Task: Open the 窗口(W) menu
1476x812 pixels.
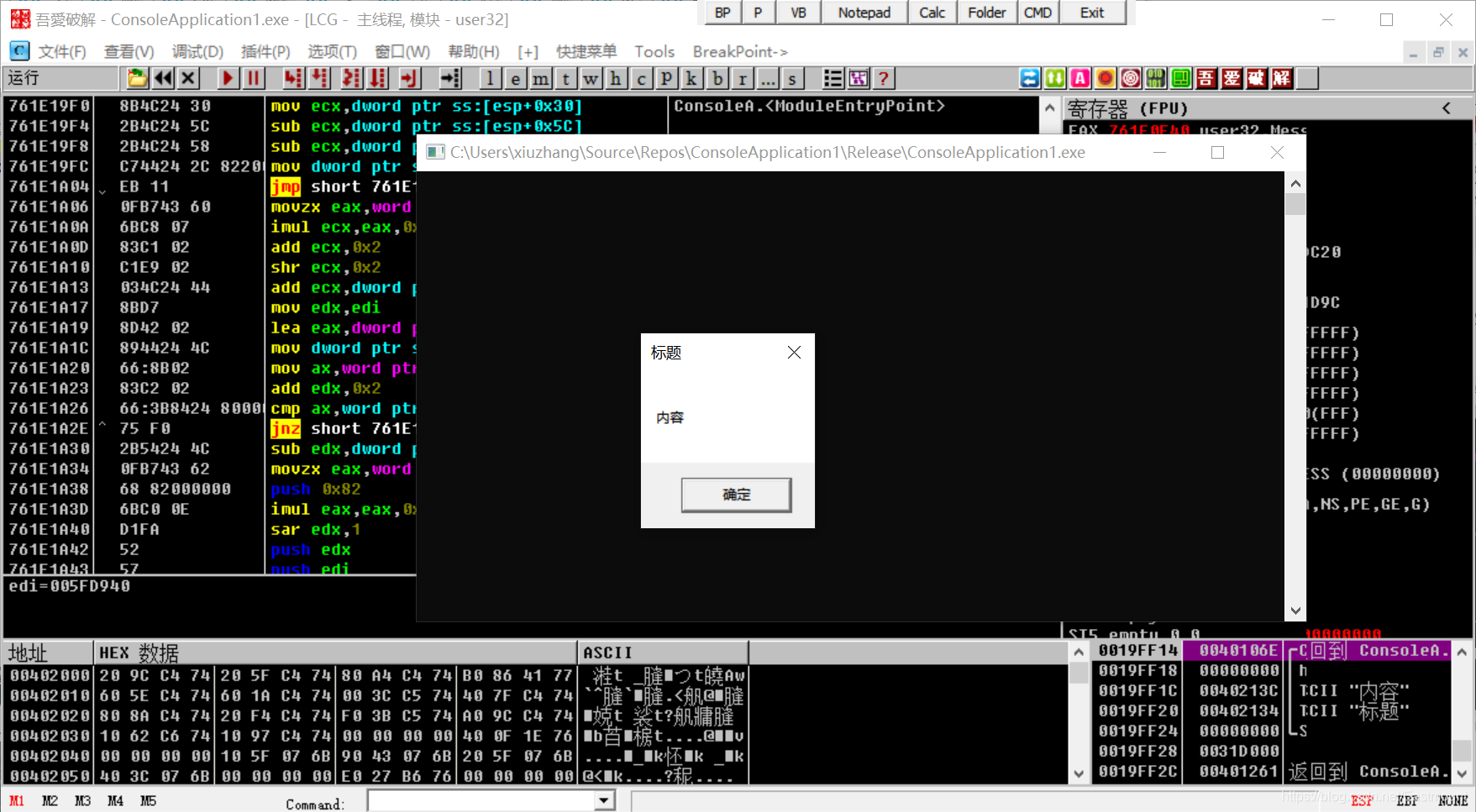Action: 402,52
